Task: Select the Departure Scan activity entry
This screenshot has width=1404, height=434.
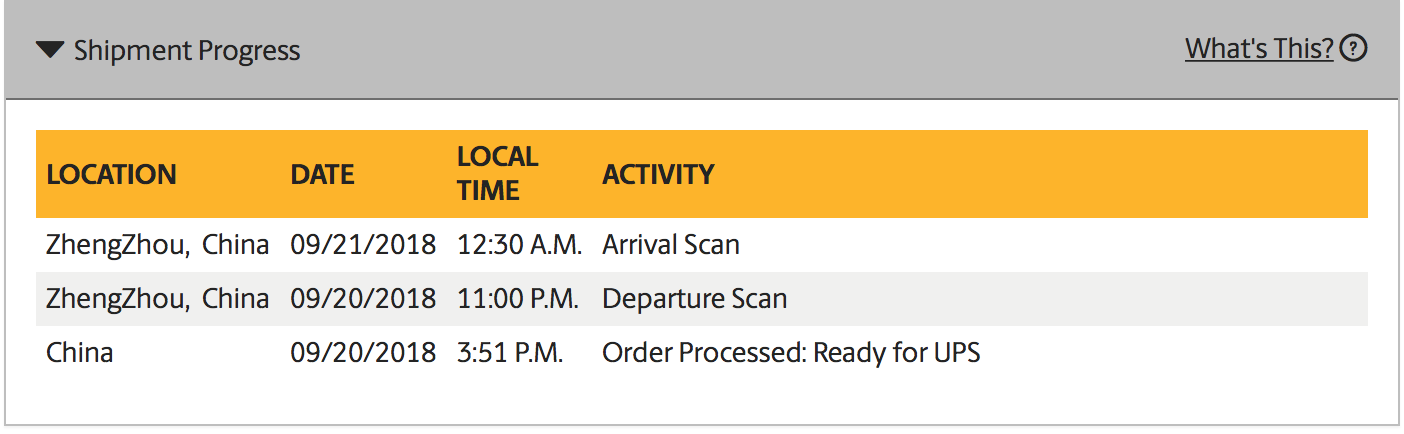Action: pos(694,299)
